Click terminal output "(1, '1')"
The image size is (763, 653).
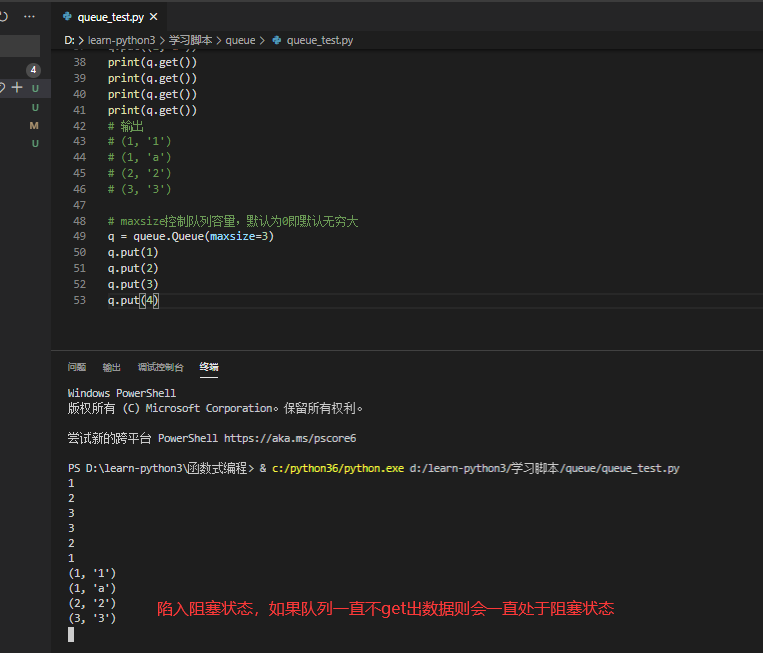point(92,573)
